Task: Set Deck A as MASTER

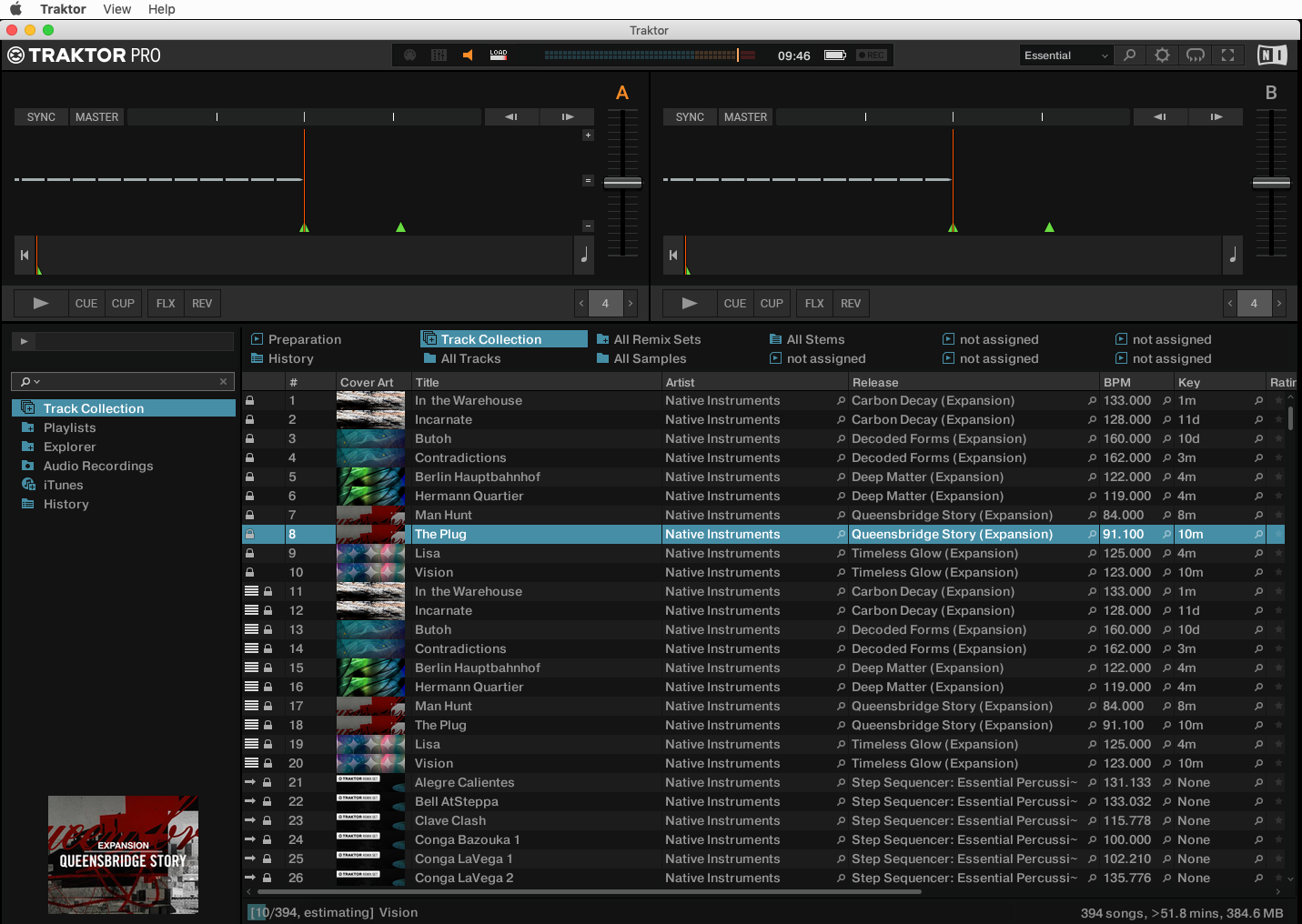Action: (x=97, y=117)
